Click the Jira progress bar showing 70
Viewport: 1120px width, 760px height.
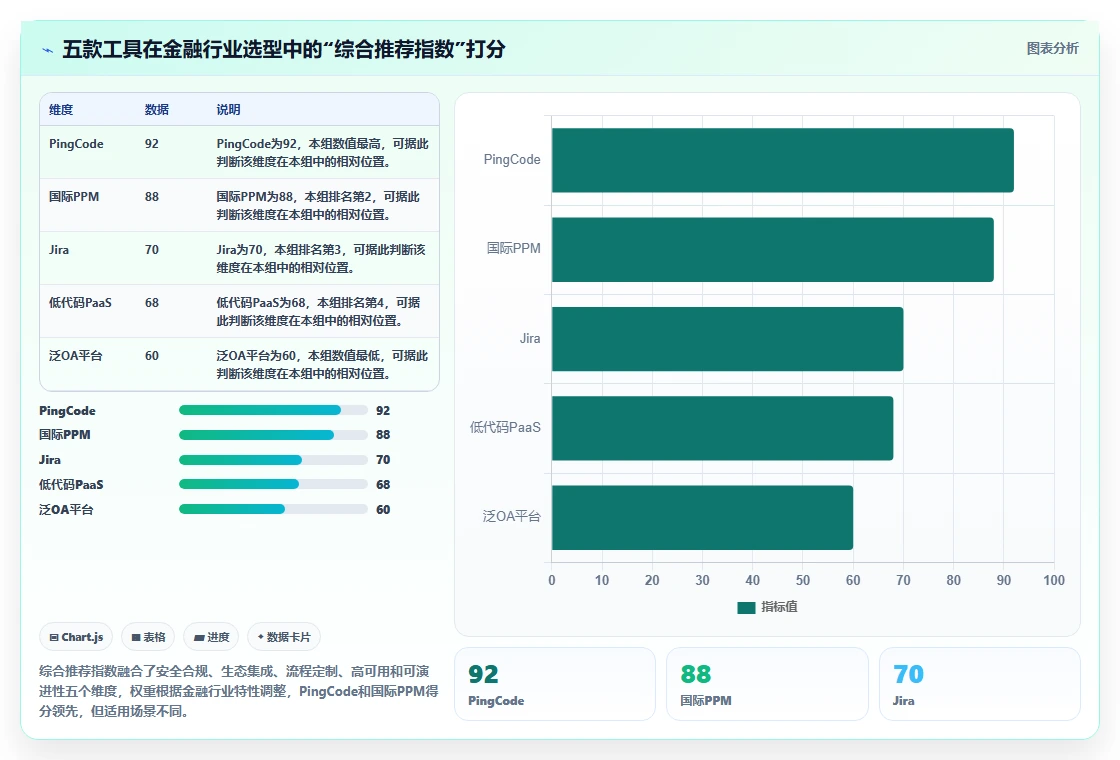tap(273, 460)
